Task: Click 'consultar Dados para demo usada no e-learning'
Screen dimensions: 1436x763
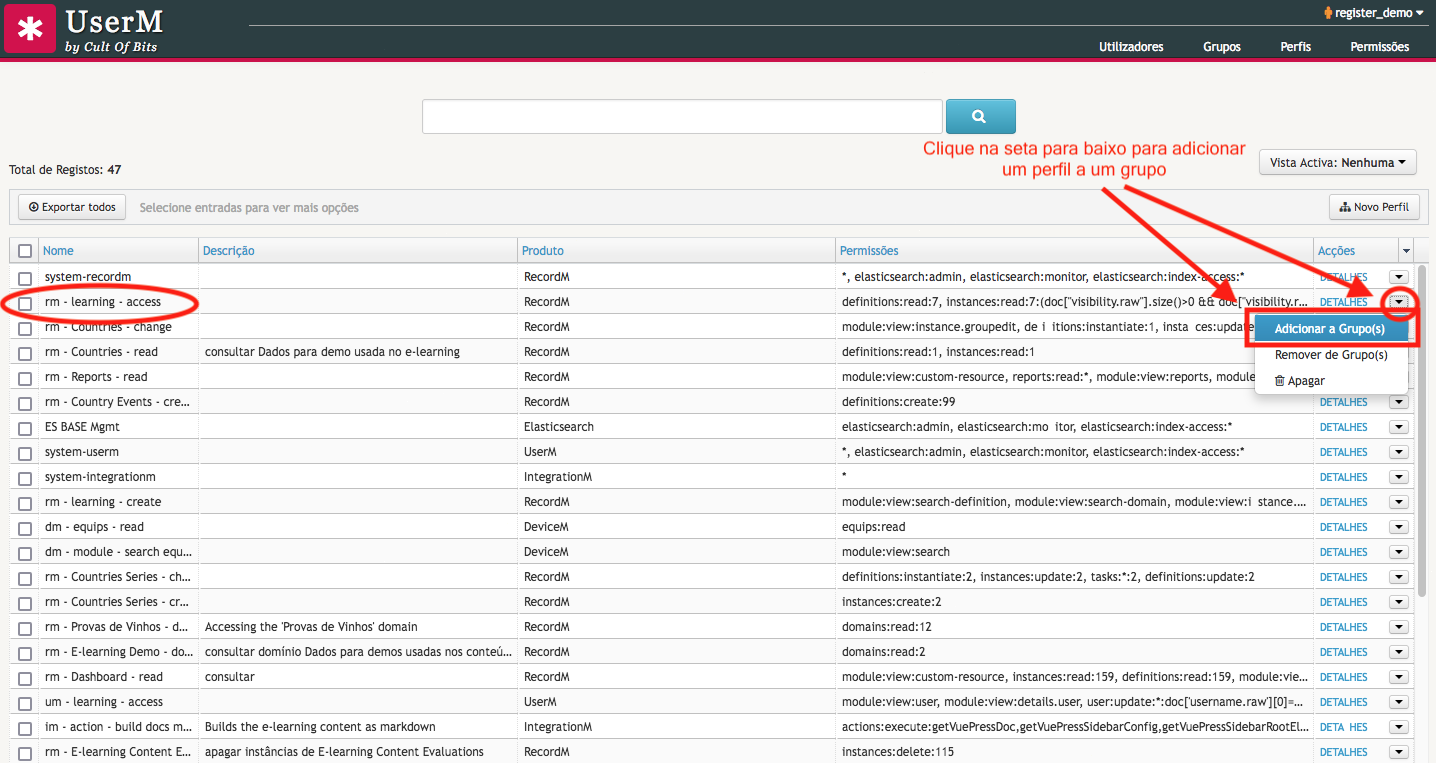Action: coord(332,352)
